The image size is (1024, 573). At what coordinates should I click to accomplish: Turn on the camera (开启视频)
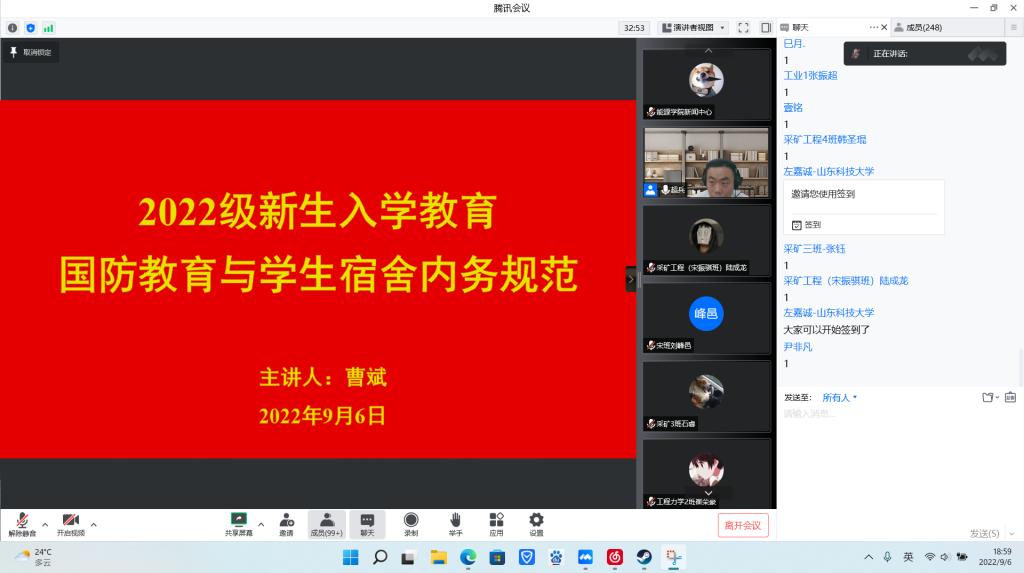(71, 524)
